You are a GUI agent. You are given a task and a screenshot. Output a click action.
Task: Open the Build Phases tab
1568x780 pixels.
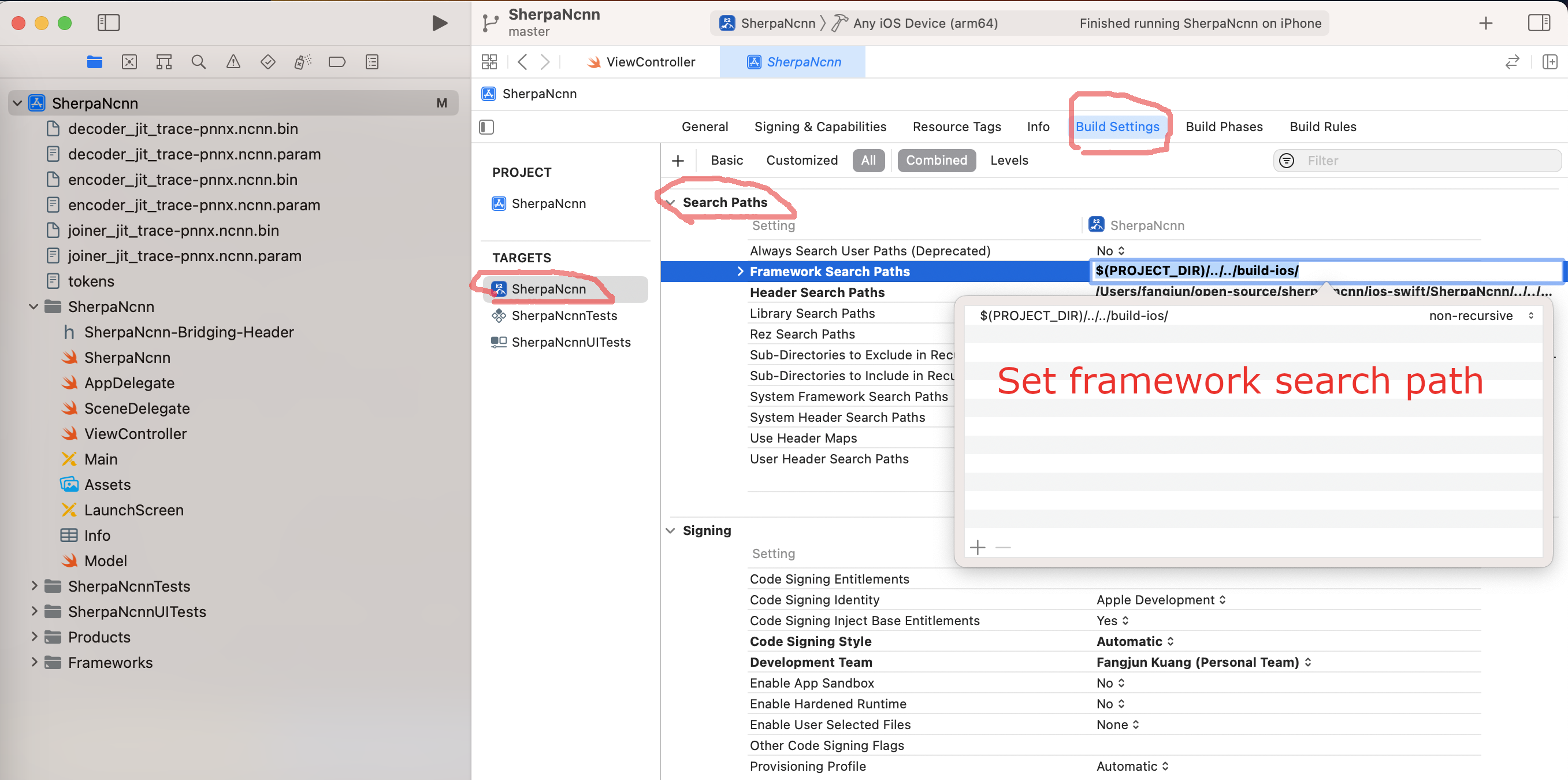coord(1224,127)
